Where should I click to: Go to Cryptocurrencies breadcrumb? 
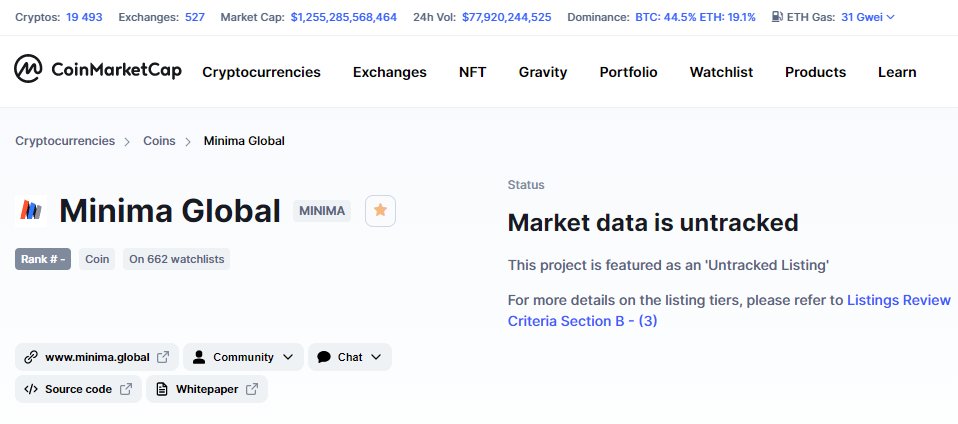tap(65, 141)
